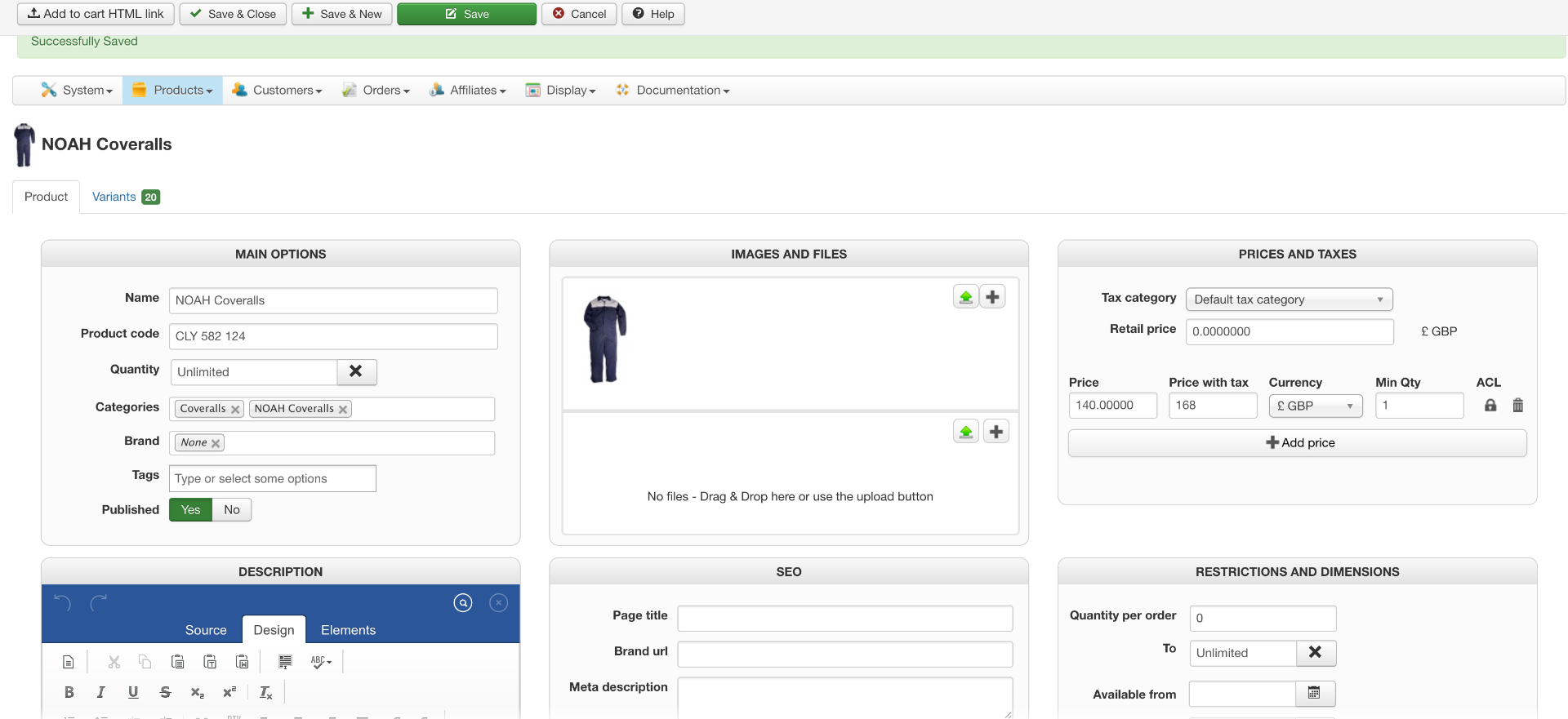Remove formatting from description text

pyautogui.click(x=266, y=693)
